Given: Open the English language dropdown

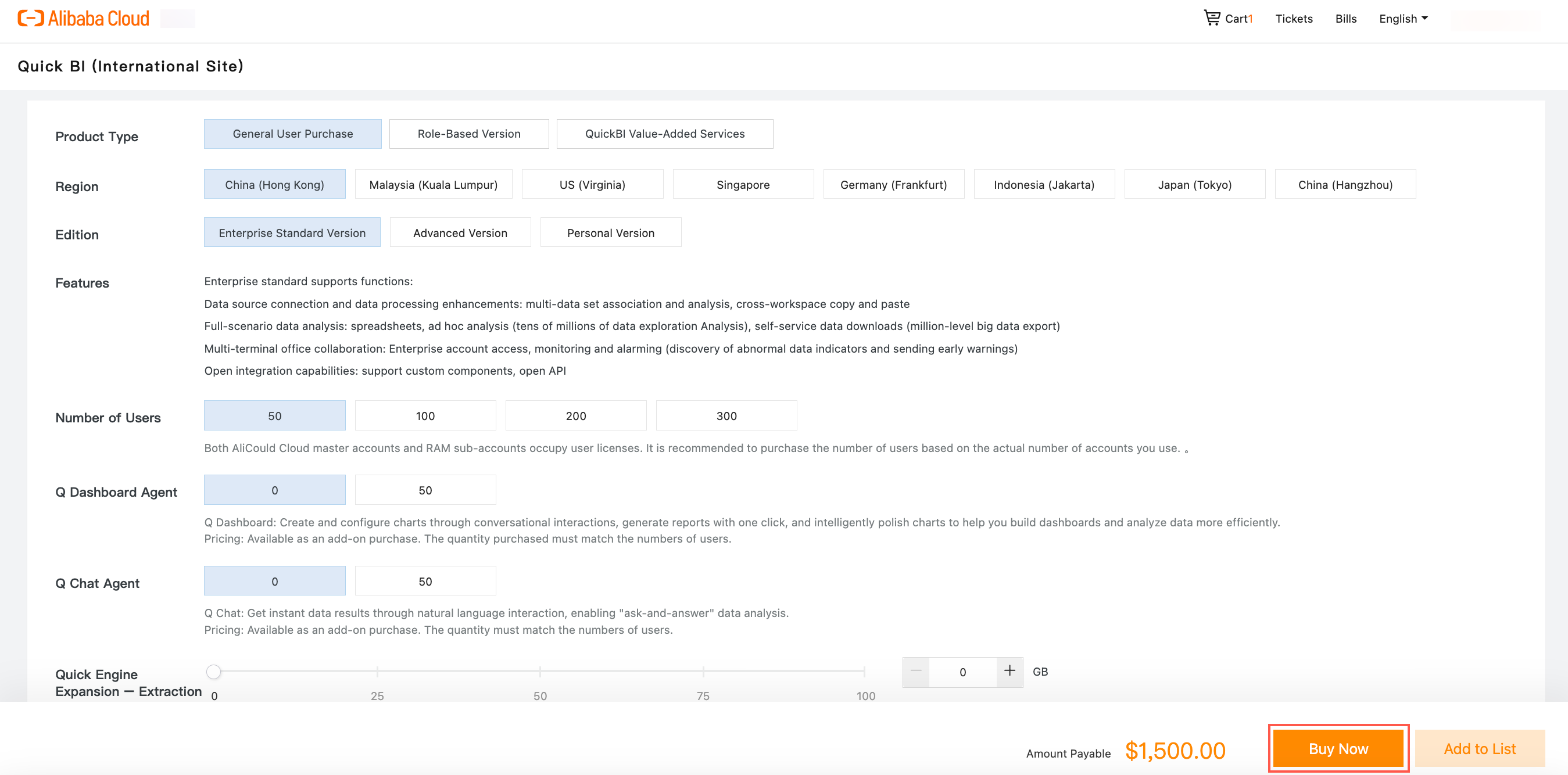Looking at the screenshot, I should 1403,18.
